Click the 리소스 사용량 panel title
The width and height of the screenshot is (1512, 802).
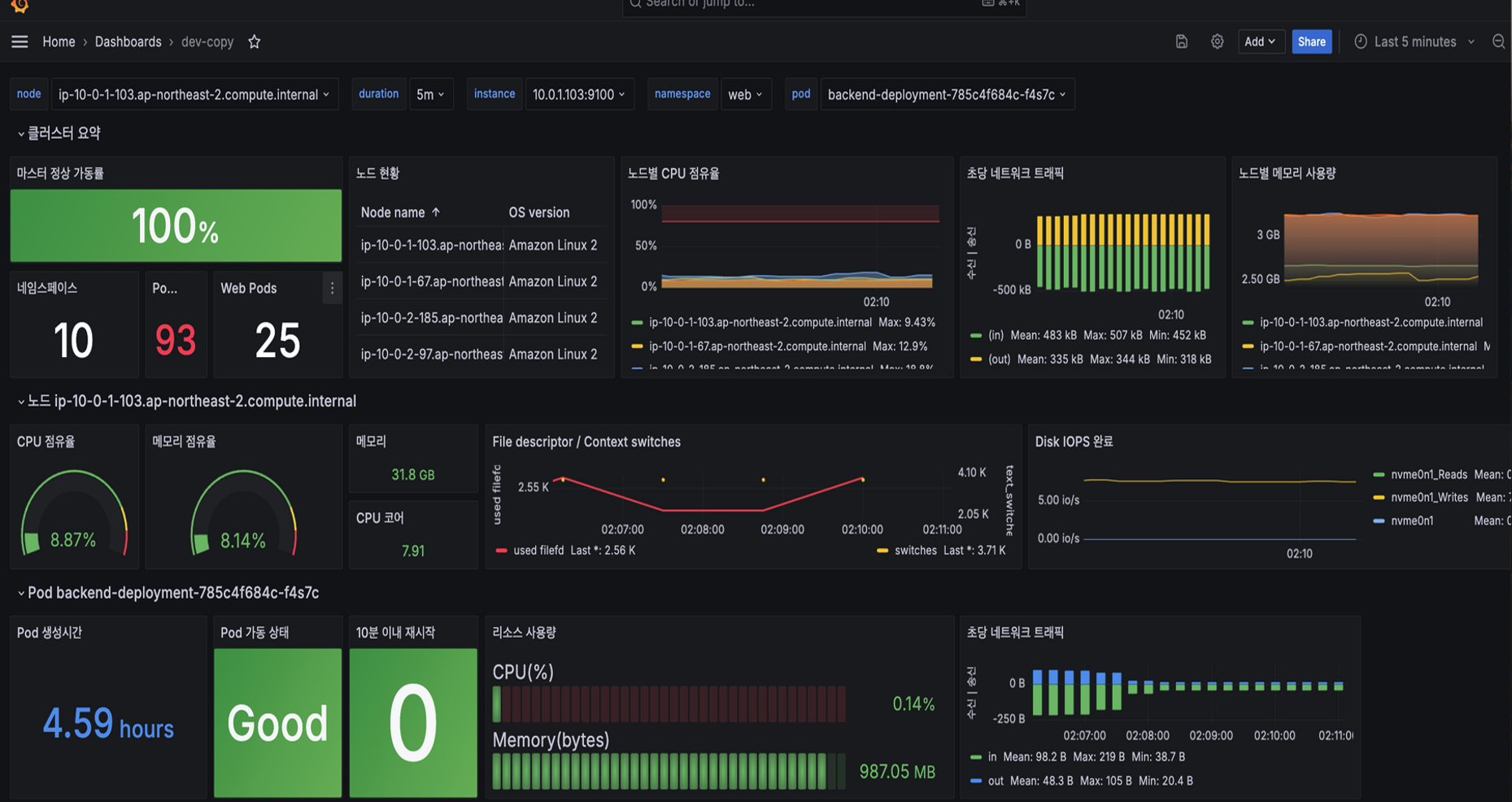click(x=525, y=632)
